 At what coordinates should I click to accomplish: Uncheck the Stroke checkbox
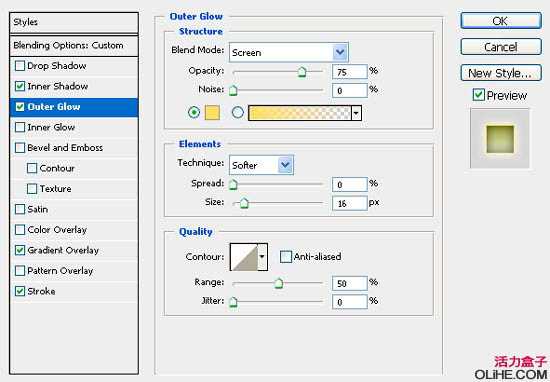pos(20,291)
